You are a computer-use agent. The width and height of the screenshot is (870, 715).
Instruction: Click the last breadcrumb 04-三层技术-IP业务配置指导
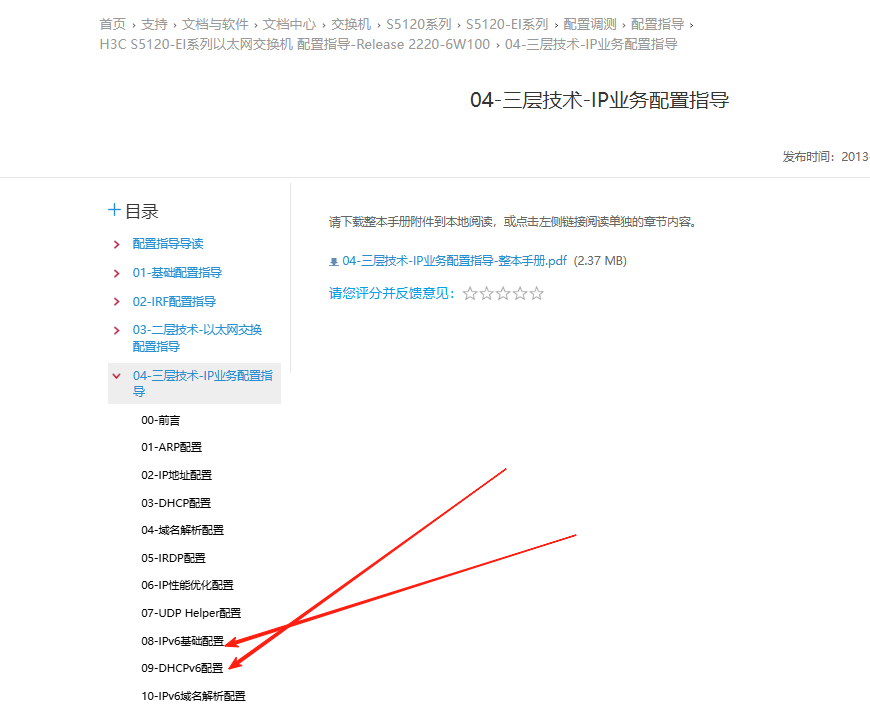click(591, 44)
